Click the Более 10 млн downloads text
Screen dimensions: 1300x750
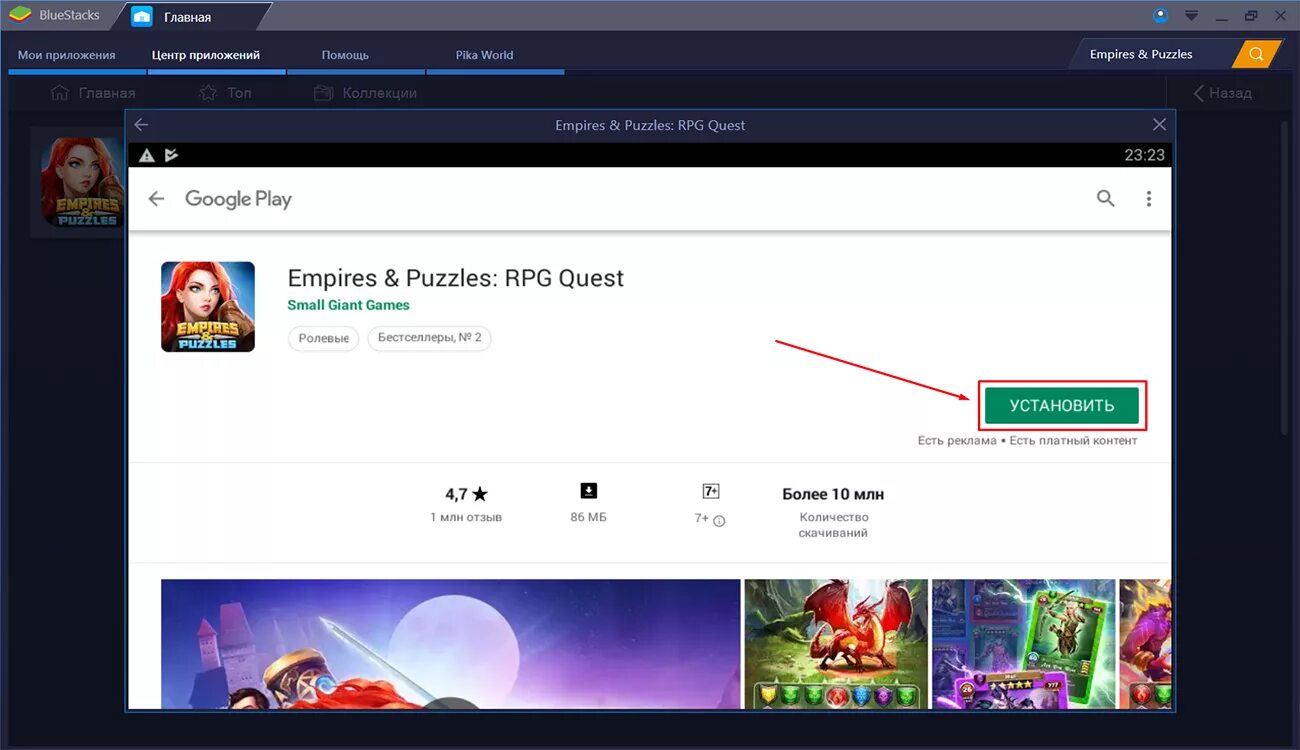tap(833, 494)
